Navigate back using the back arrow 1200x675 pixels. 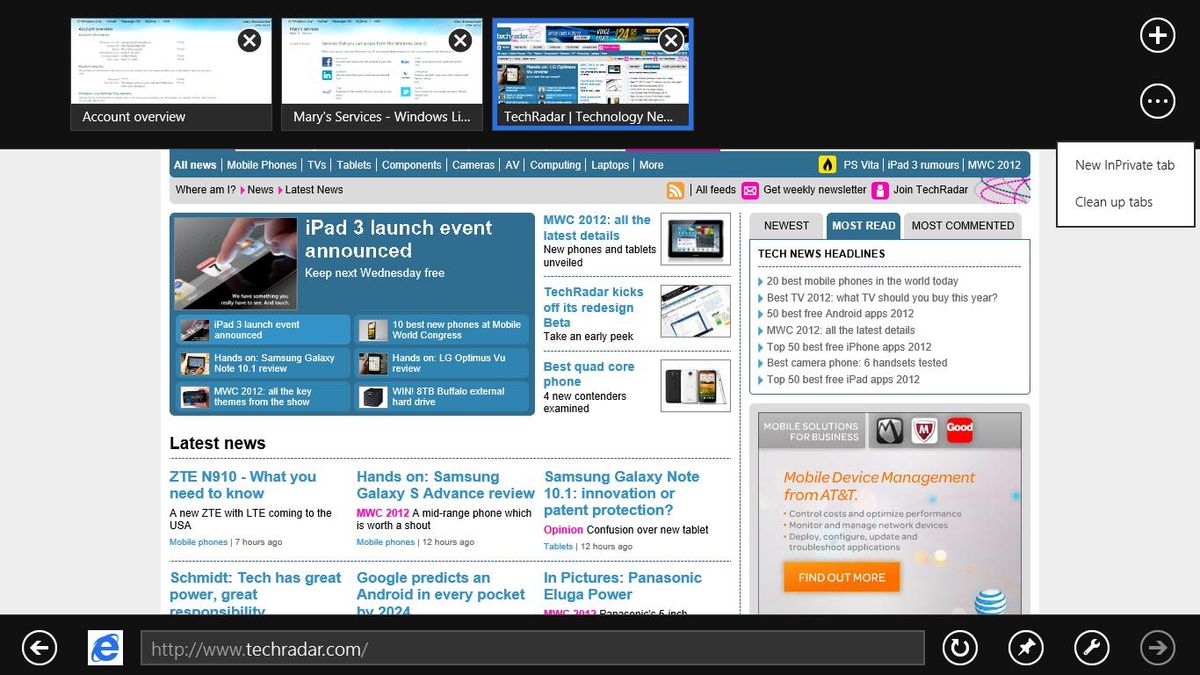[39, 648]
